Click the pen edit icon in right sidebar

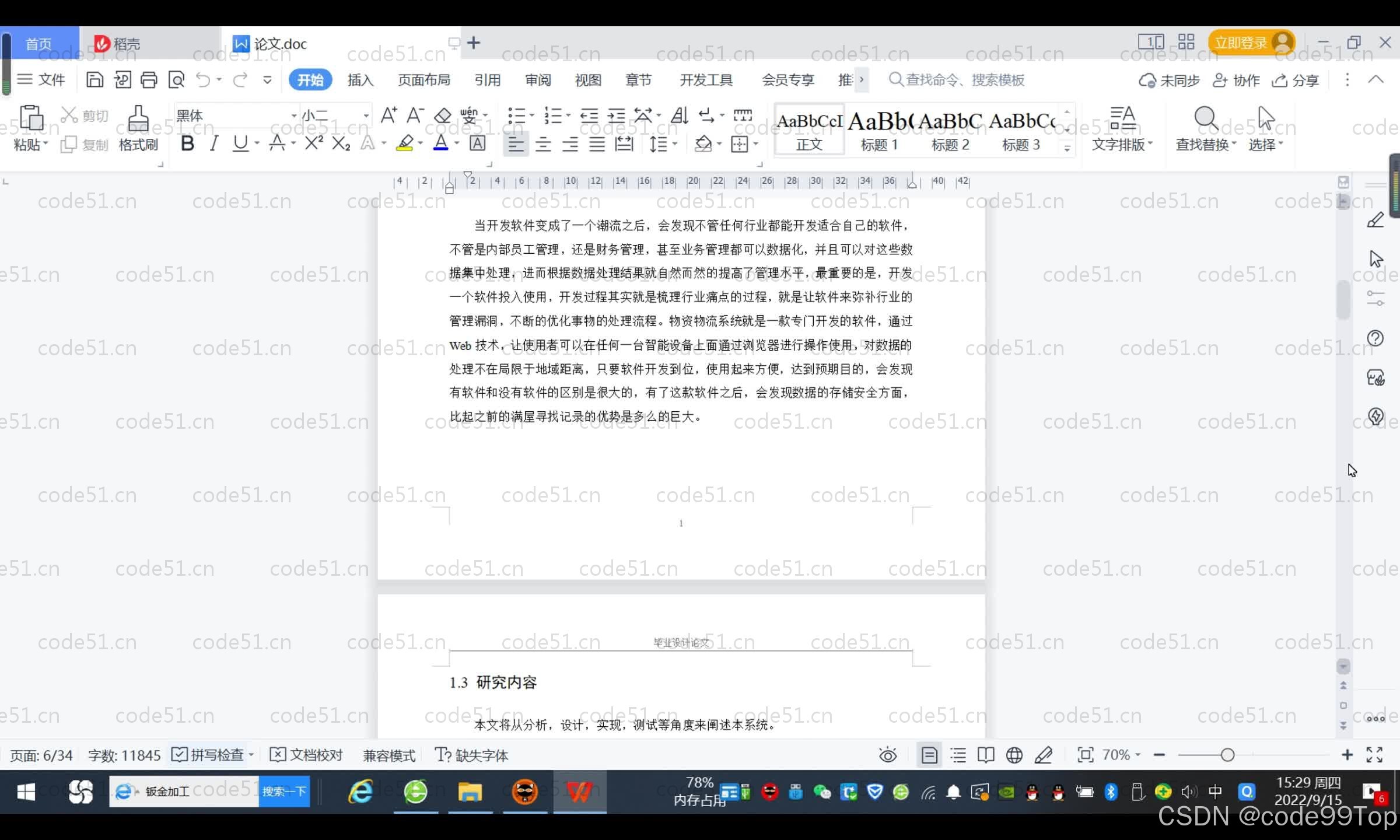(x=1375, y=220)
